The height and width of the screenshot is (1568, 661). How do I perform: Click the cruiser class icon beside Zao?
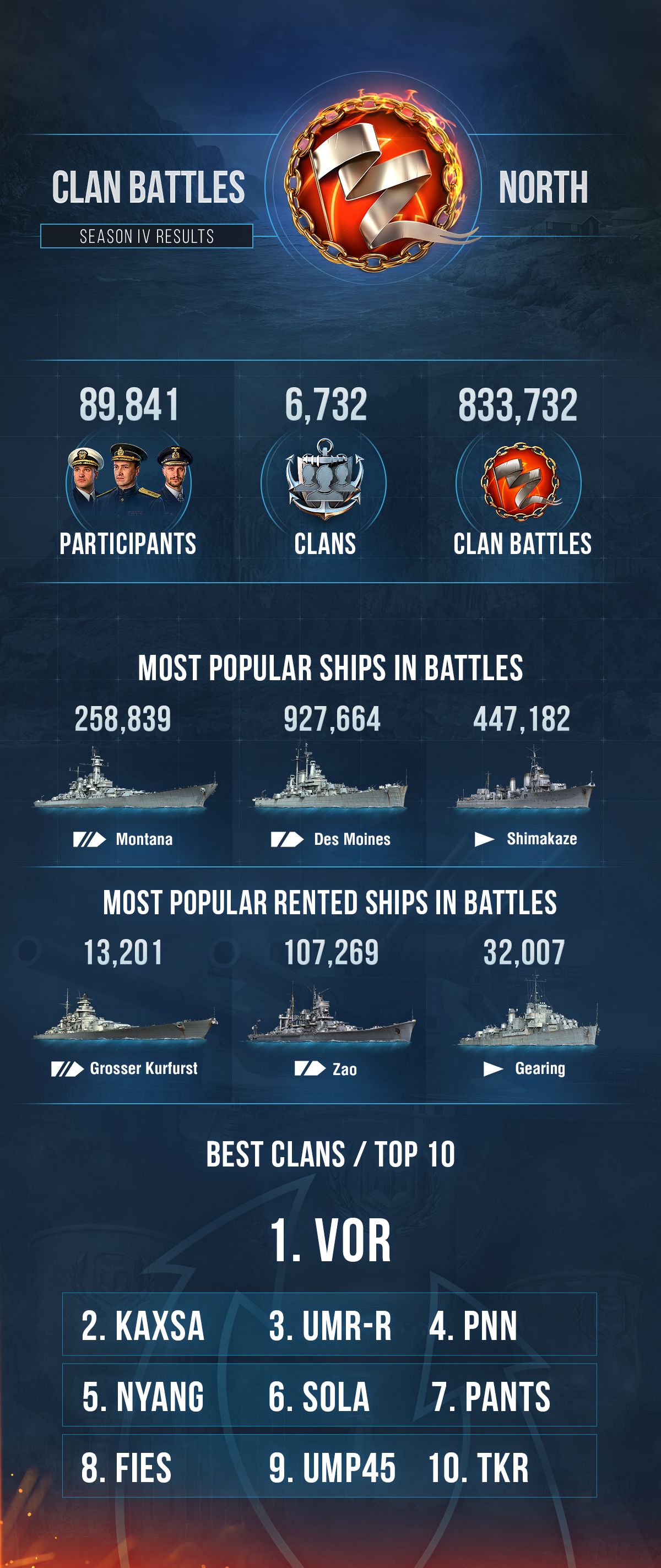coord(310,1068)
